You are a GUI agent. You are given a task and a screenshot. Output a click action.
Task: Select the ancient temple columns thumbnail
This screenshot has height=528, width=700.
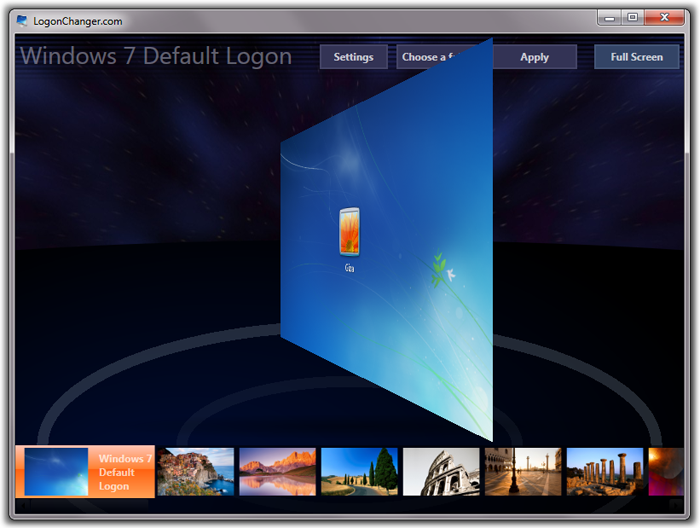tap(605, 472)
